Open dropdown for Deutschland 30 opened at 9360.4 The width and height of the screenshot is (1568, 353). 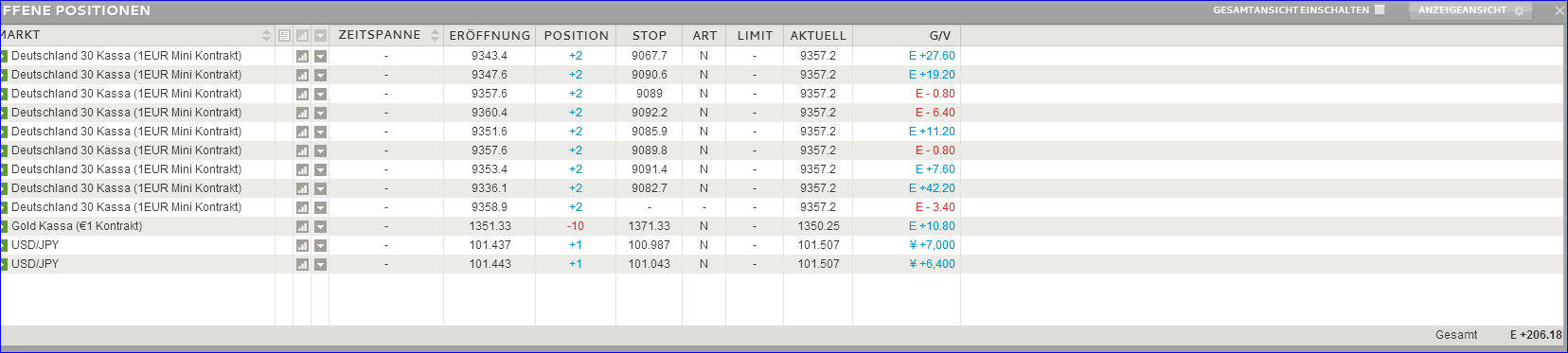(320, 113)
